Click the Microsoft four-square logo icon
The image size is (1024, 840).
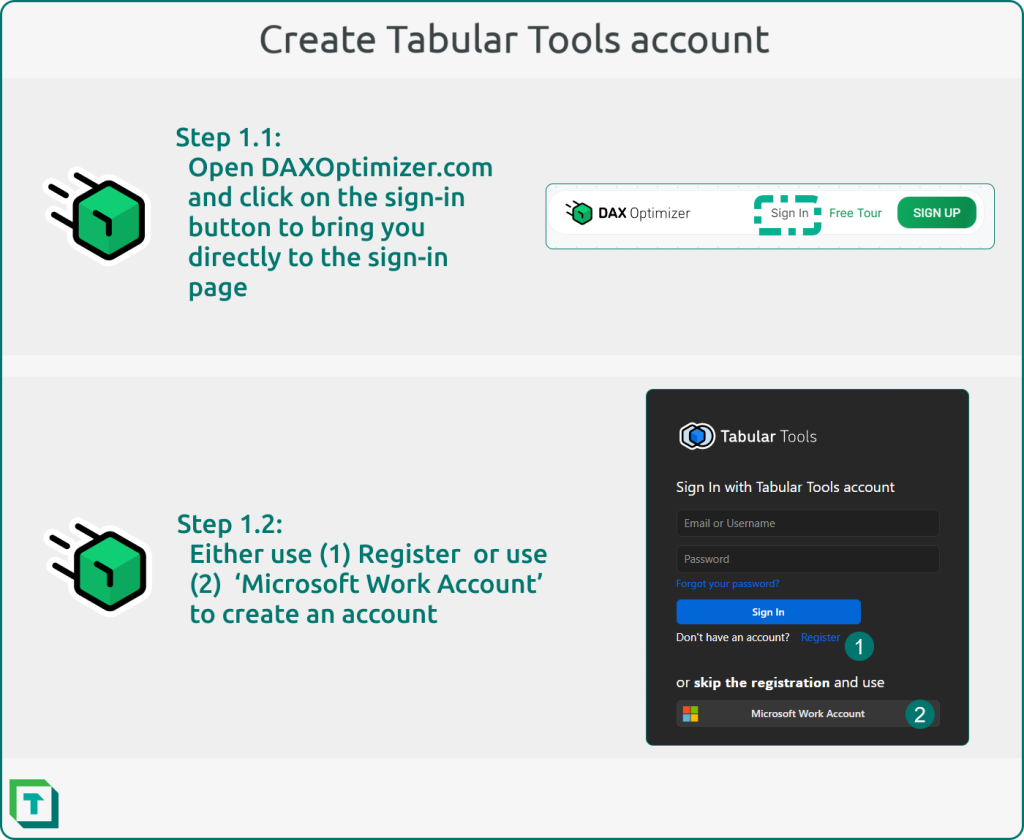tap(691, 714)
